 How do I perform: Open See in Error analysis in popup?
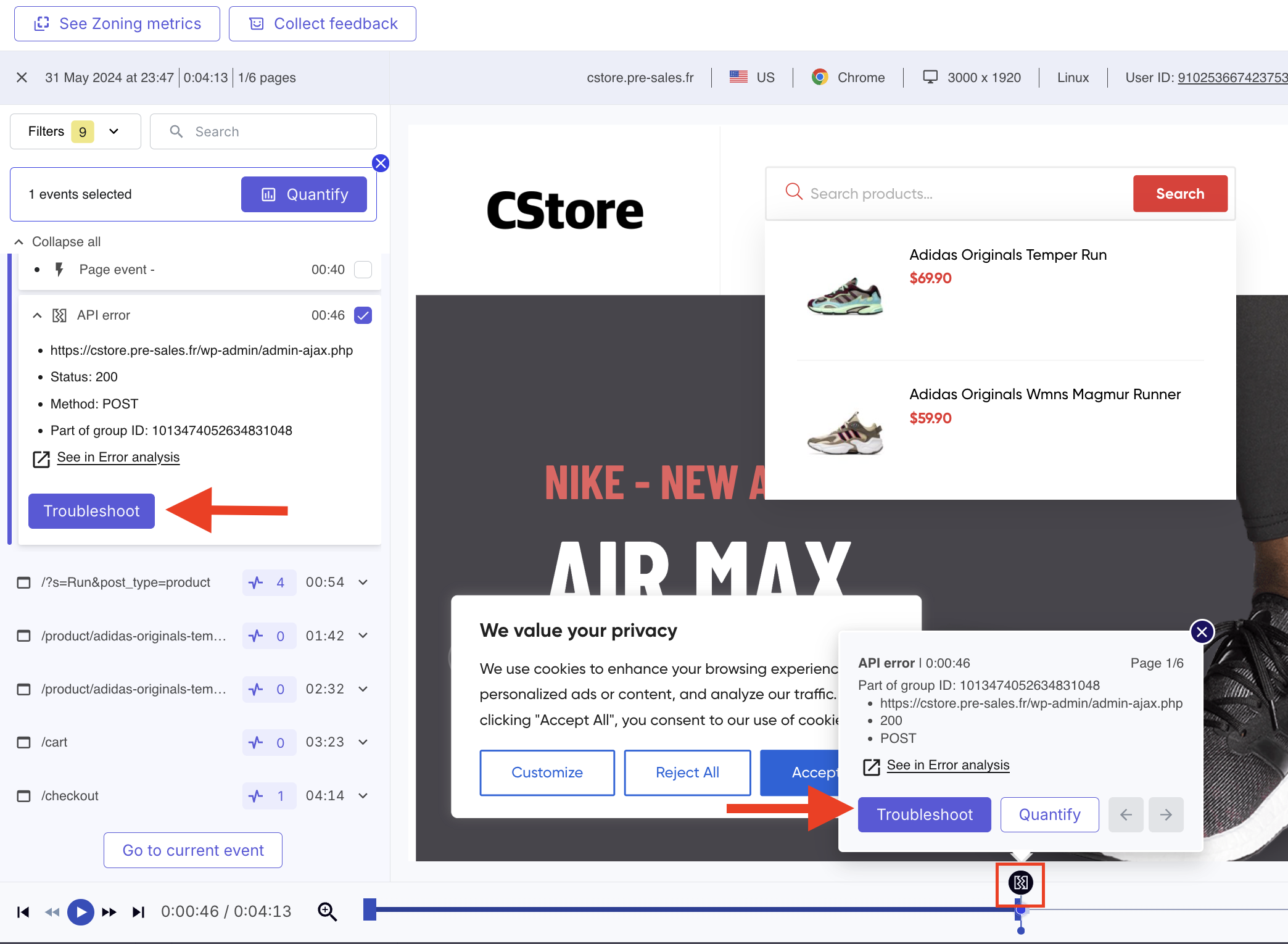pos(948,765)
